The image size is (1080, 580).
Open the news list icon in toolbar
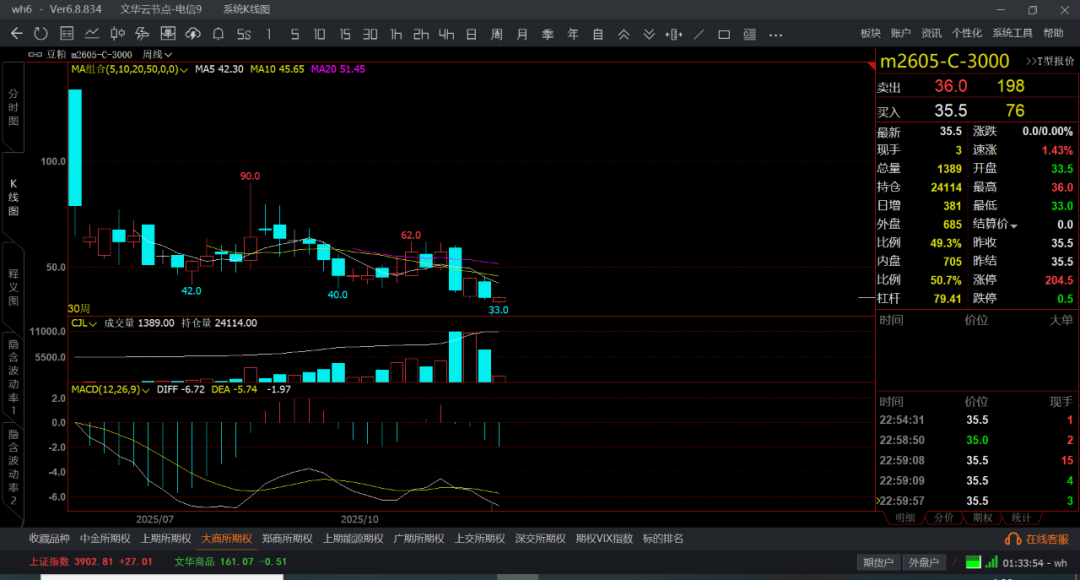749,34
